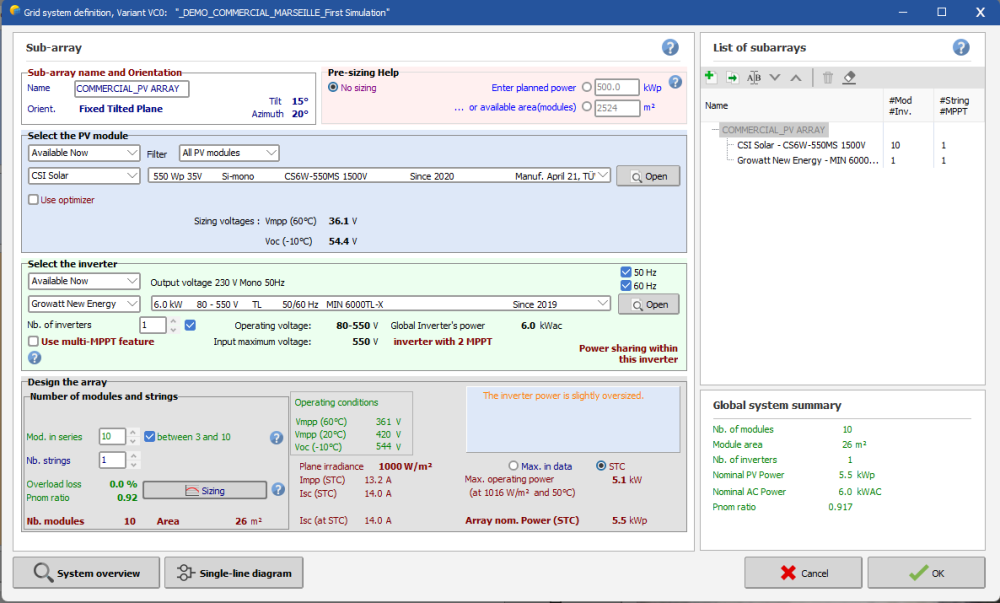Viewport: 1000px width, 603px height.
Task: Open the CSI Solar manufacturer dropdown
Action: coord(84,176)
